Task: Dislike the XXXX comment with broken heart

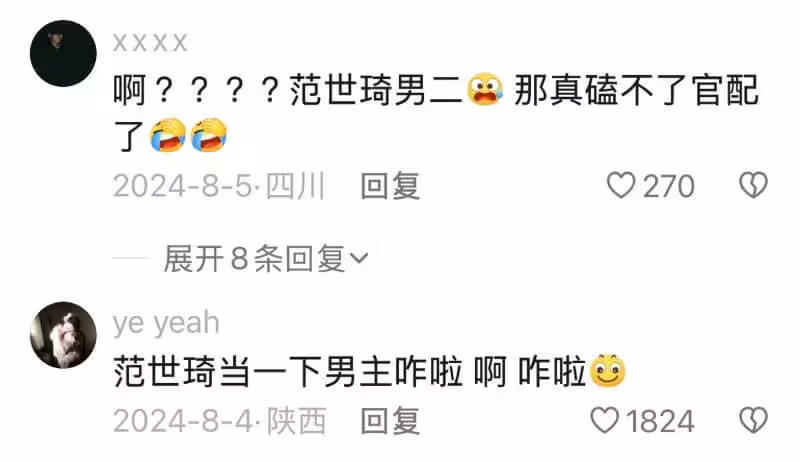Action: [754, 185]
